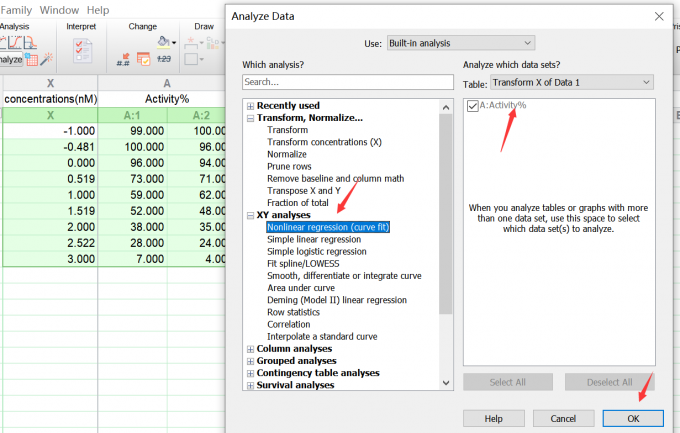Toggle the A:Activity% data set checkbox

pyautogui.click(x=473, y=105)
